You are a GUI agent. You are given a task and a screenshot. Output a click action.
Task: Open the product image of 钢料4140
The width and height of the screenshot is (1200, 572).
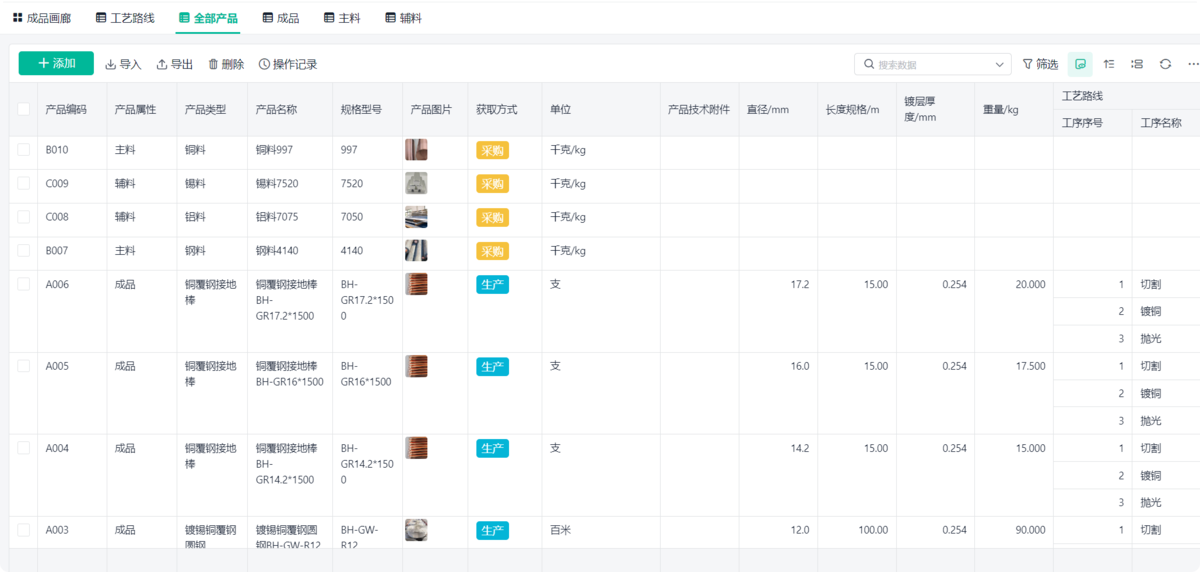pos(416,251)
